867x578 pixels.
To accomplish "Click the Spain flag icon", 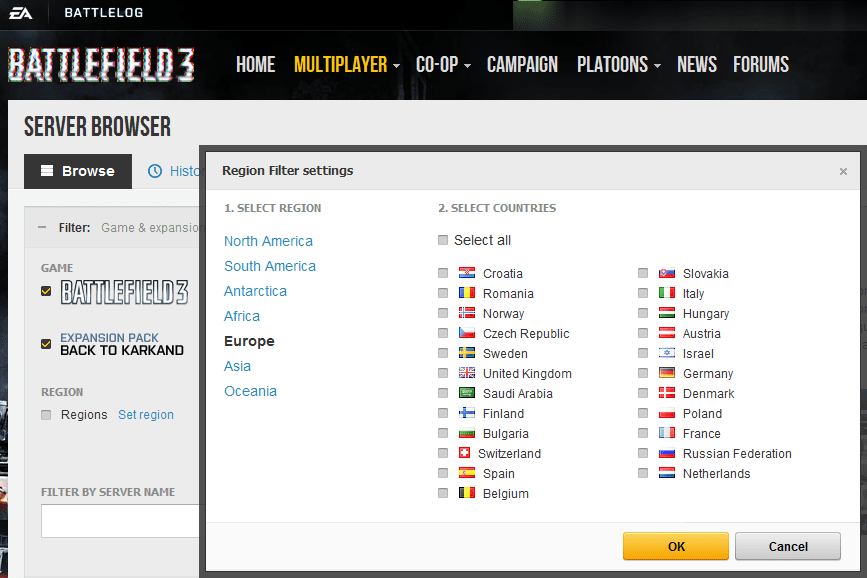I will (x=467, y=473).
